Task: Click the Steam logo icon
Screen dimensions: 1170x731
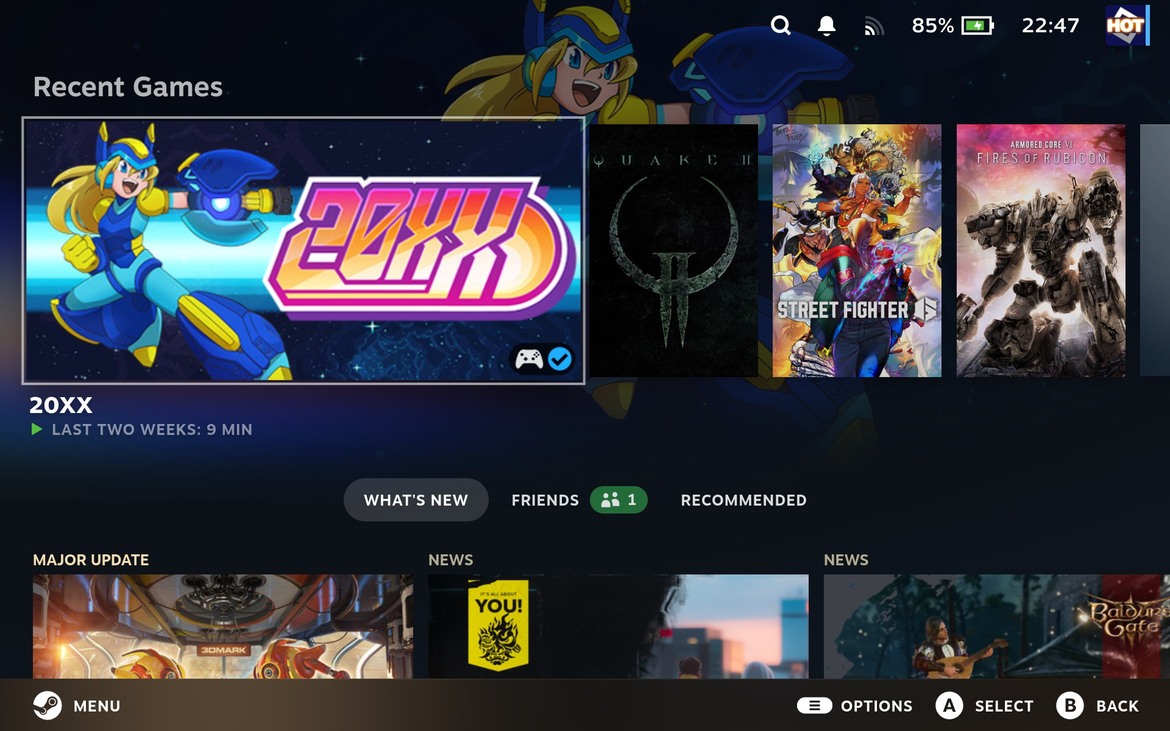Action: (47, 706)
